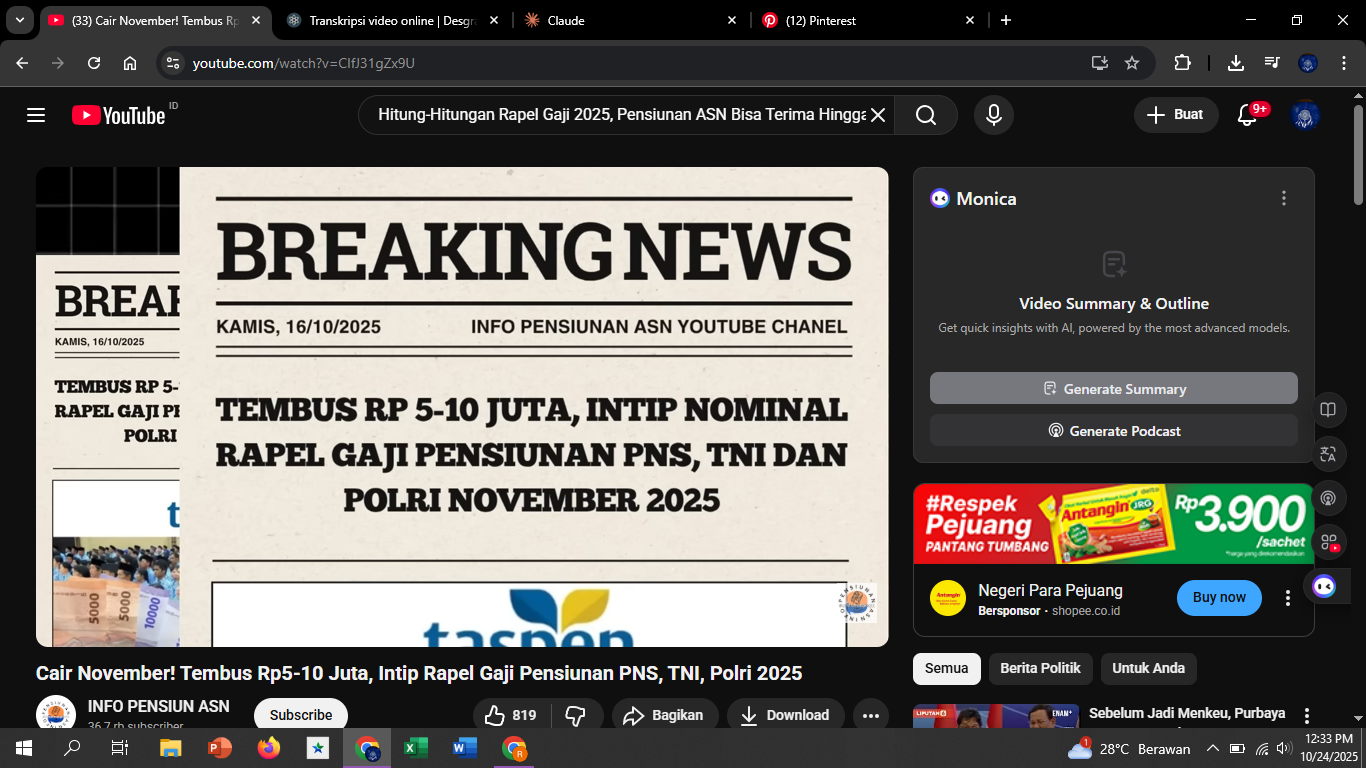Open Windows Start menu
The image size is (1366, 768).
click(24, 748)
